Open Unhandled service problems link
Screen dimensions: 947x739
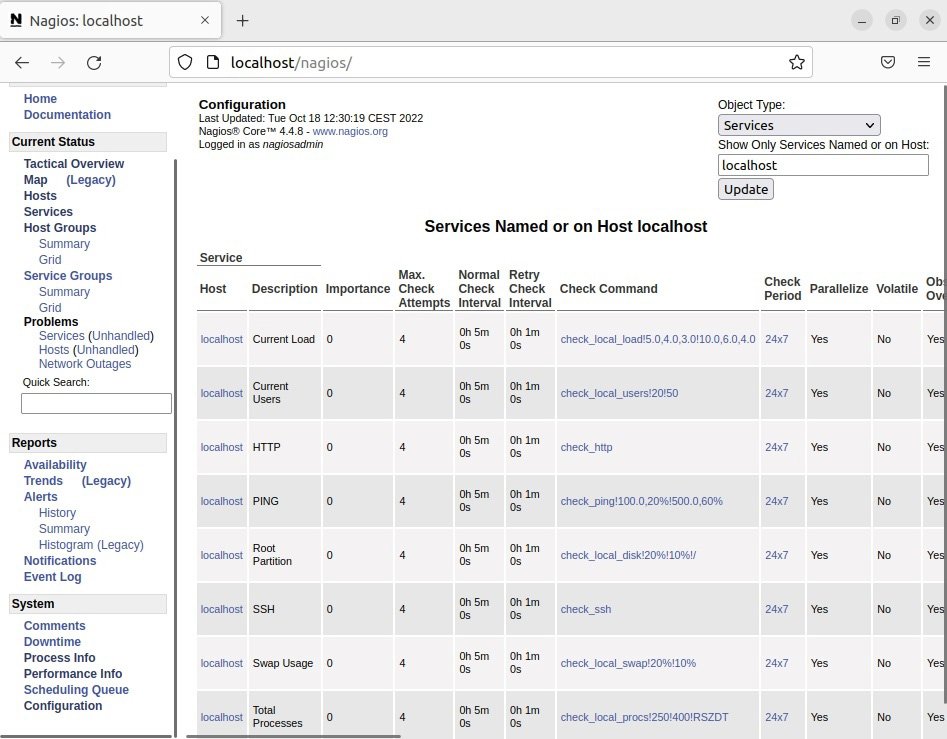click(x=123, y=336)
